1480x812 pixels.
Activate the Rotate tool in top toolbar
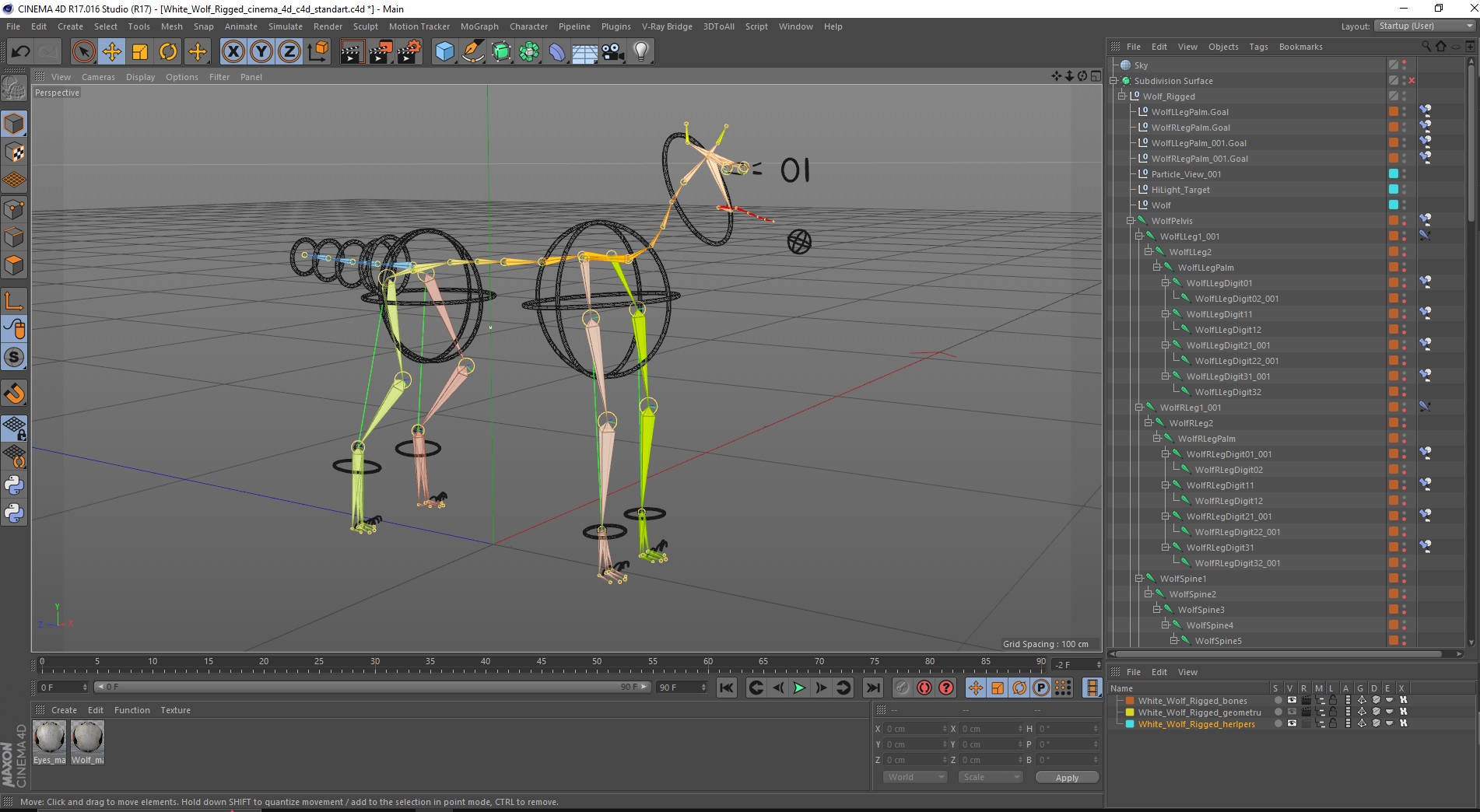(168, 52)
